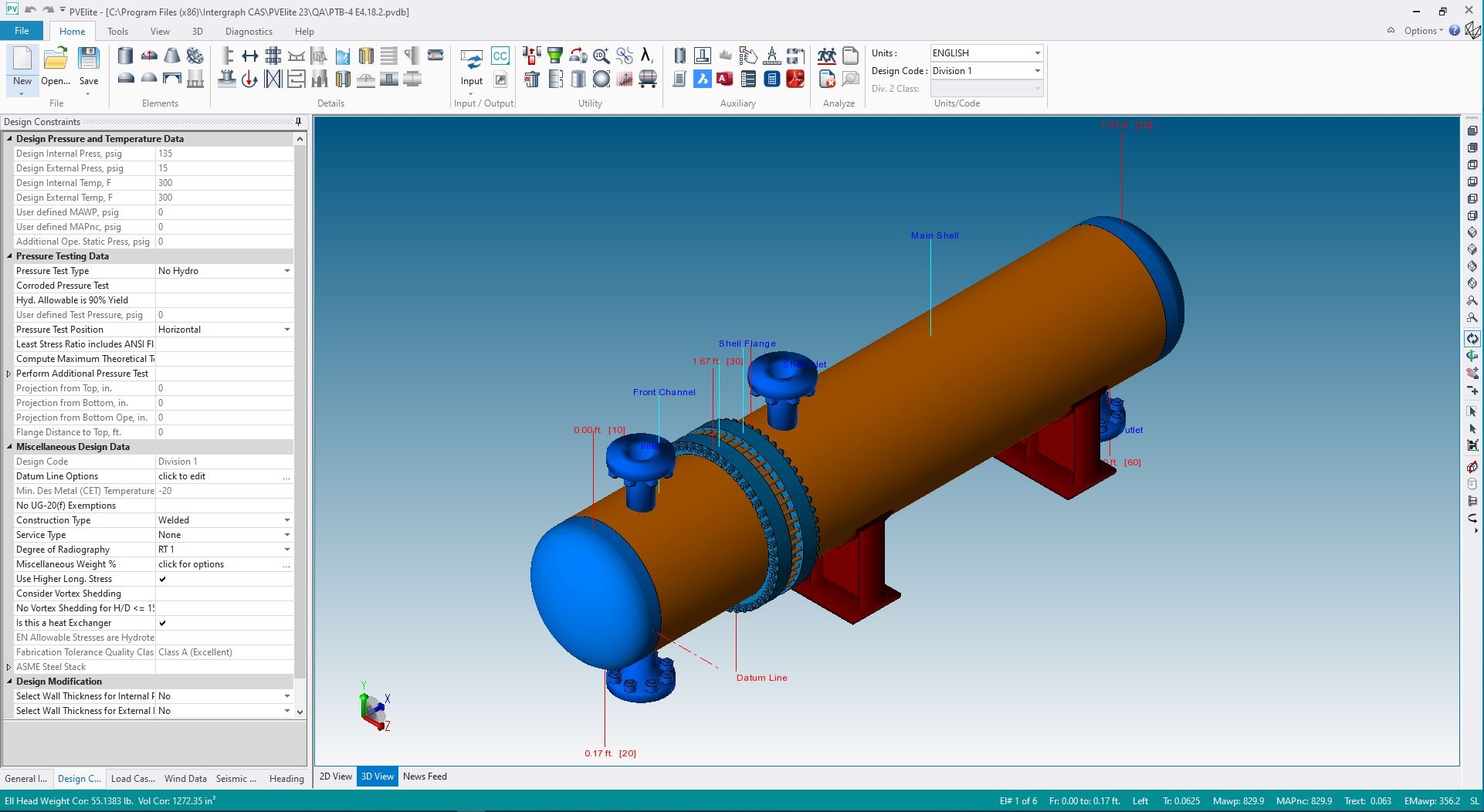Screen dimensions: 1484x812
Task: Click the AutoCAD export icon
Action: coord(702,79)
